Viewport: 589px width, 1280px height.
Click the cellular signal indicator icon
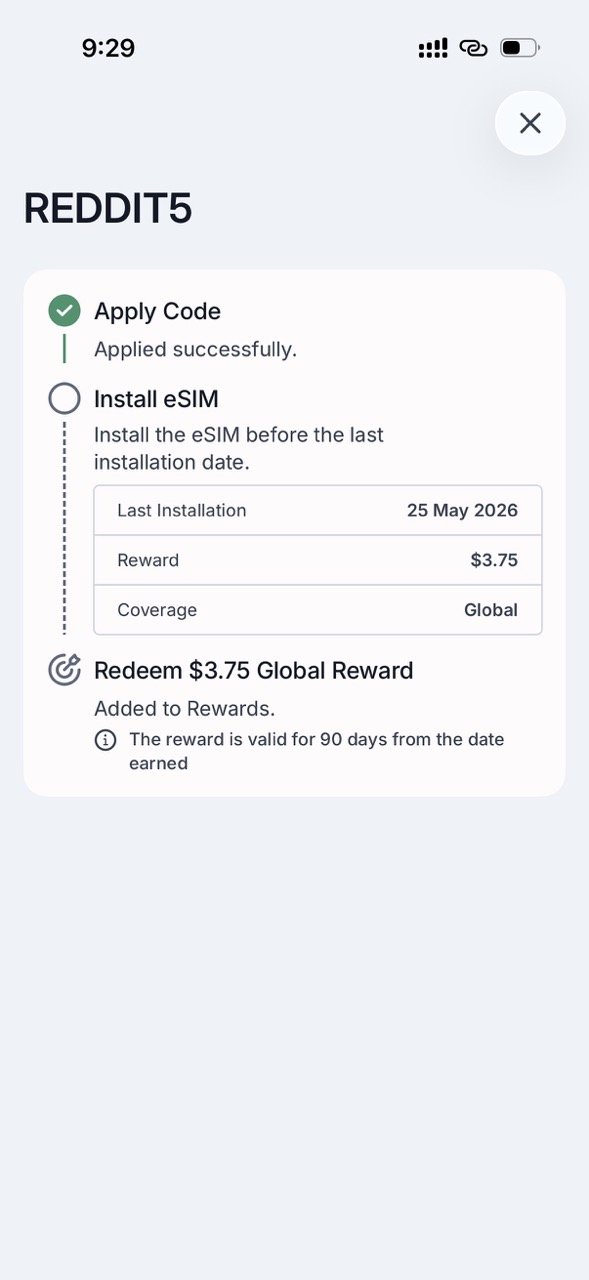click(431, 47)
